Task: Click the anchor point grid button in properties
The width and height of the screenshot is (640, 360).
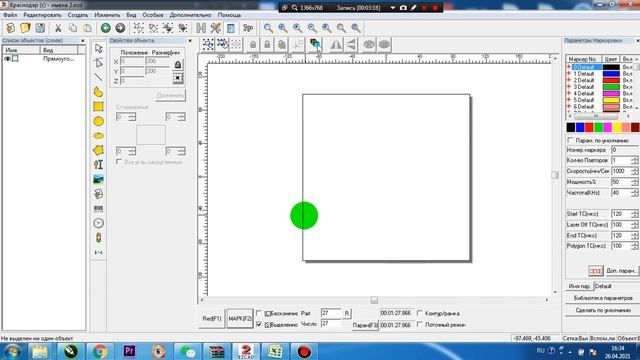Action: 178,78
